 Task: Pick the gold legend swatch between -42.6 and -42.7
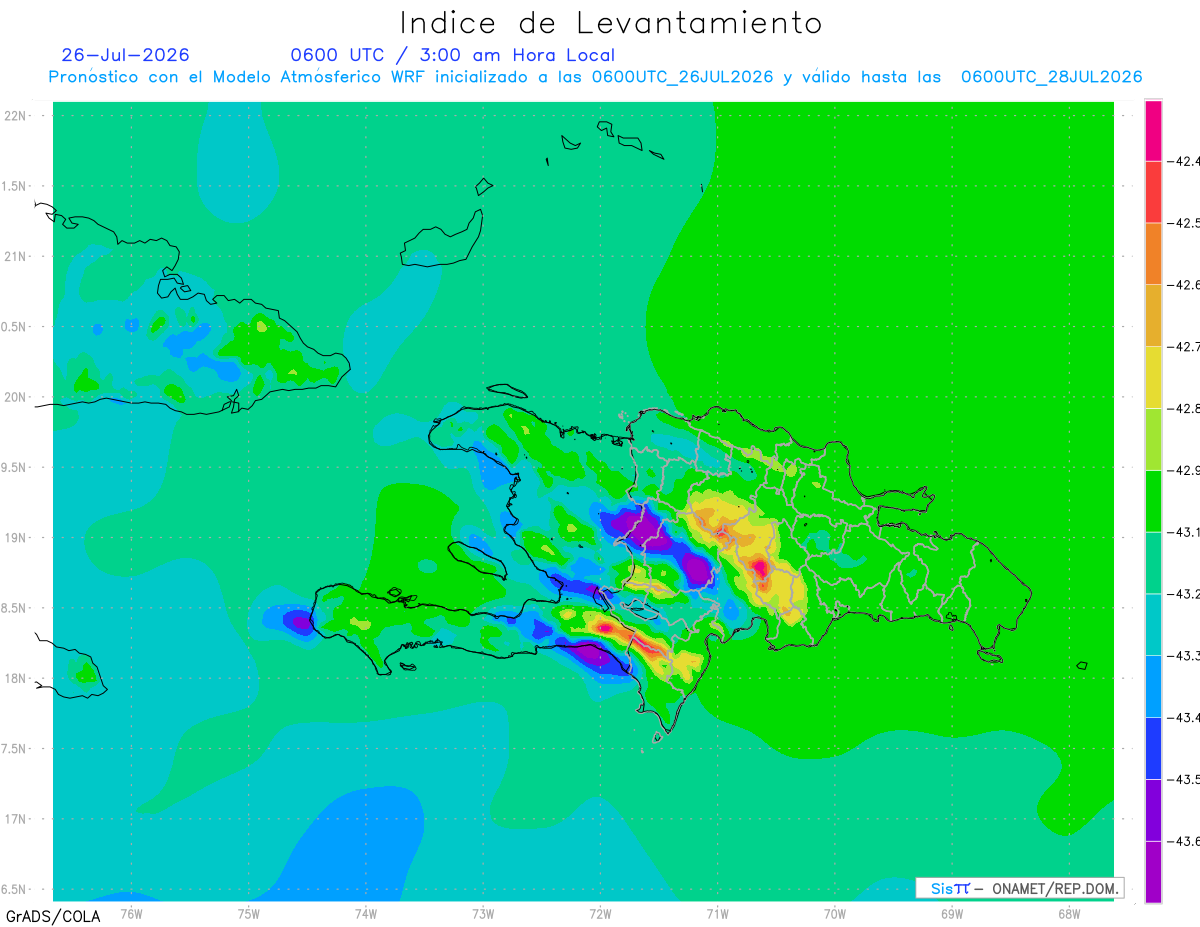(1153, 316)
